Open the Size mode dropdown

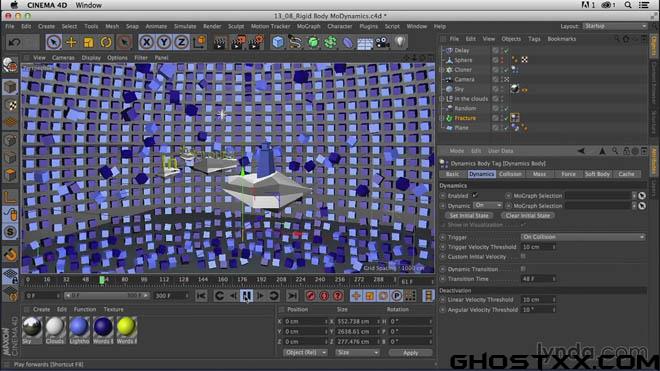357,352
